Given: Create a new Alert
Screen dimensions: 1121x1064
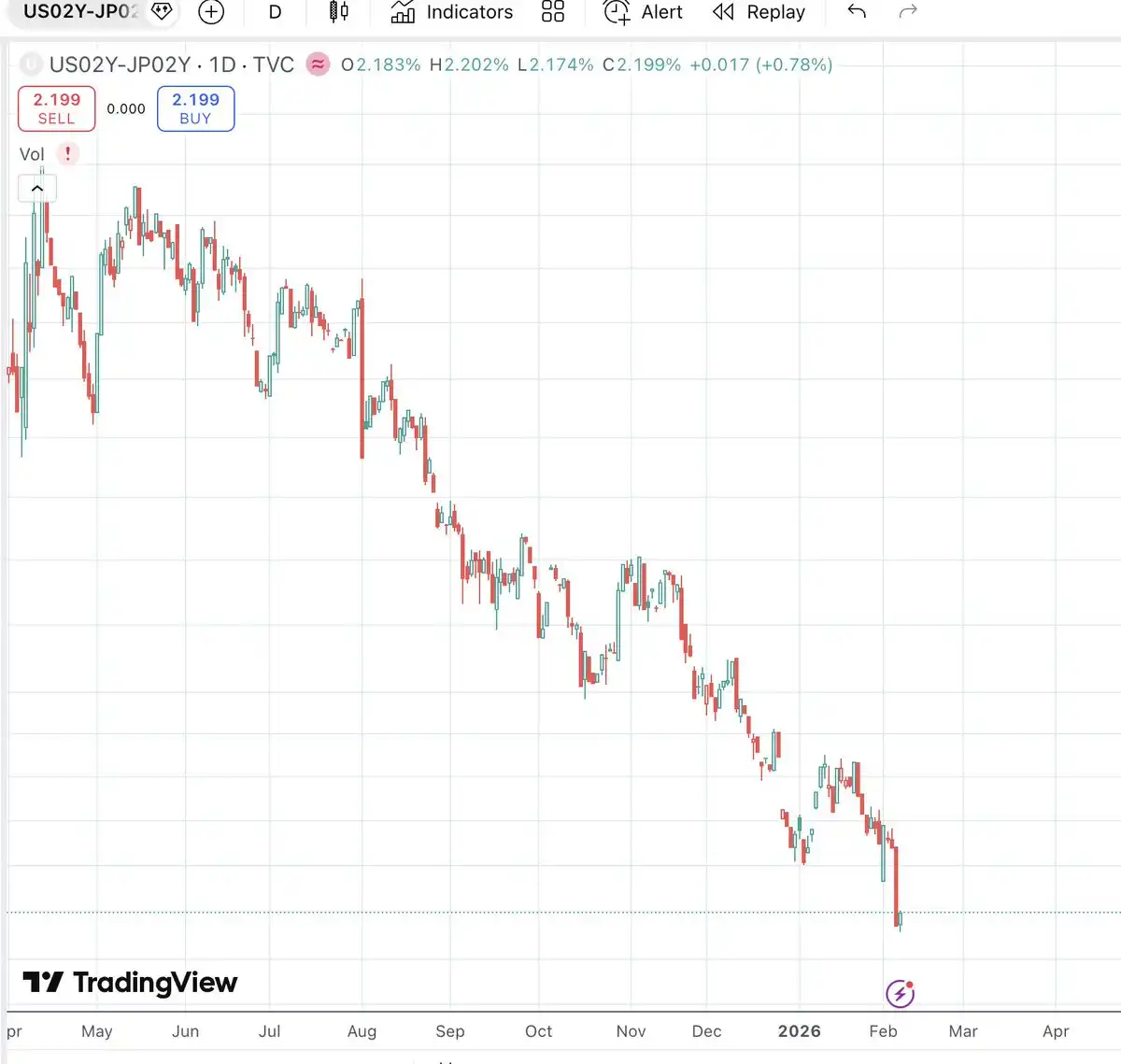Looking at the screenshot, I should 644,12.
